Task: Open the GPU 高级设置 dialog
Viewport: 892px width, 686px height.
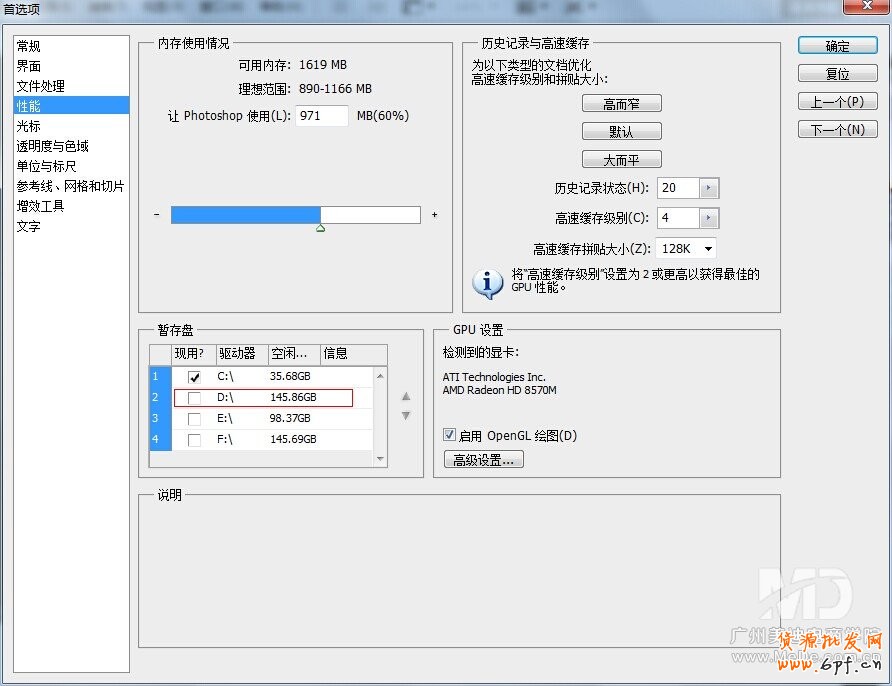Action: click(x=484, y=459)
